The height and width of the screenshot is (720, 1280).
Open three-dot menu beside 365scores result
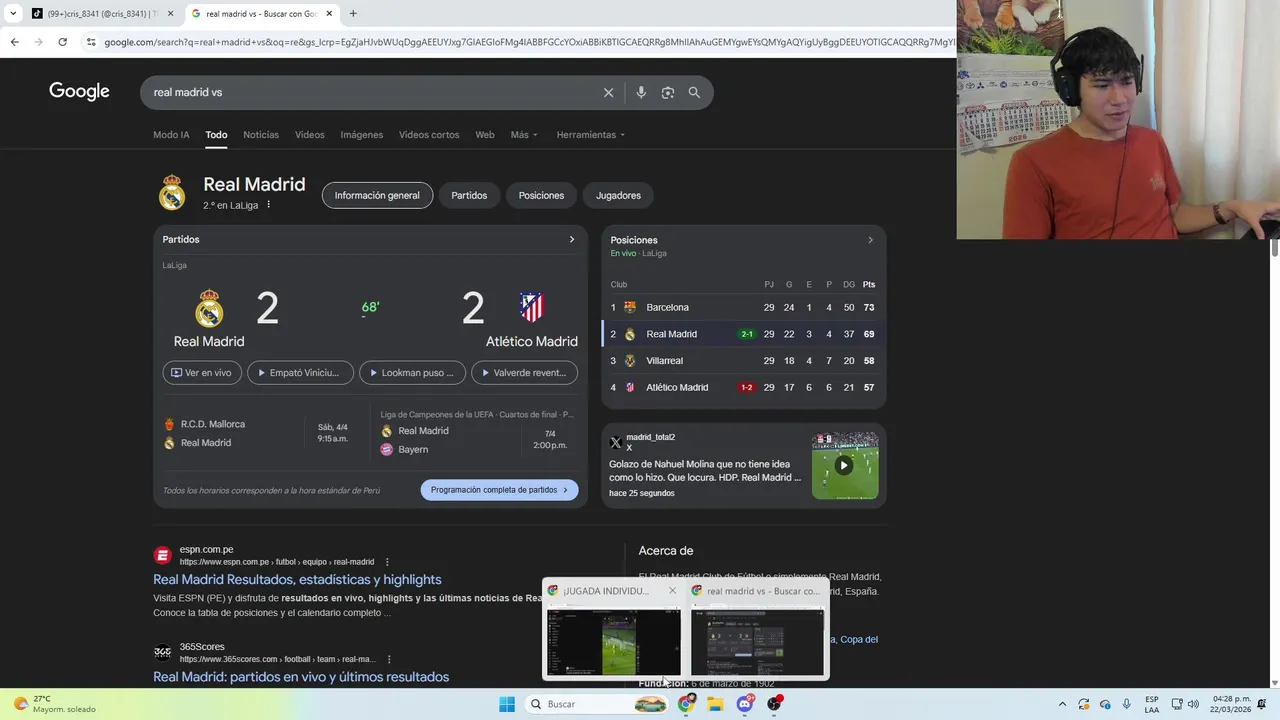389,659
